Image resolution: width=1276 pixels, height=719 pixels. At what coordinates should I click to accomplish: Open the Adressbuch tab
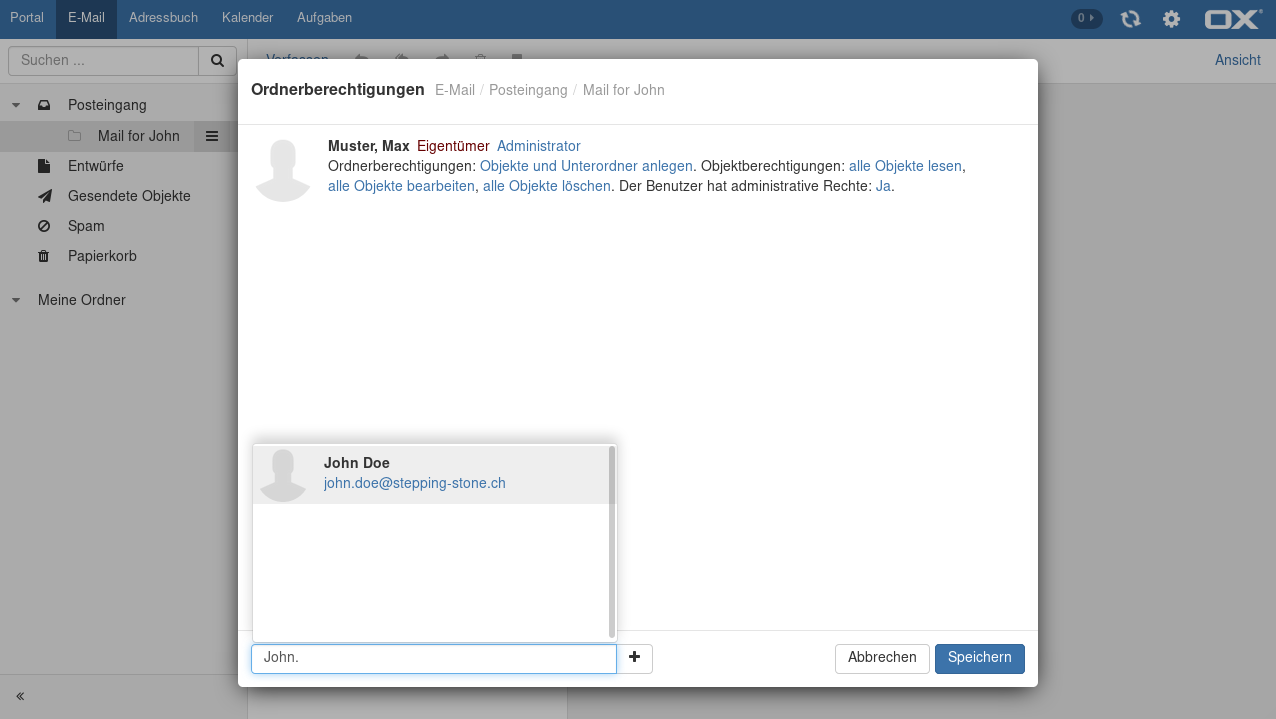[x=163, y=18]
